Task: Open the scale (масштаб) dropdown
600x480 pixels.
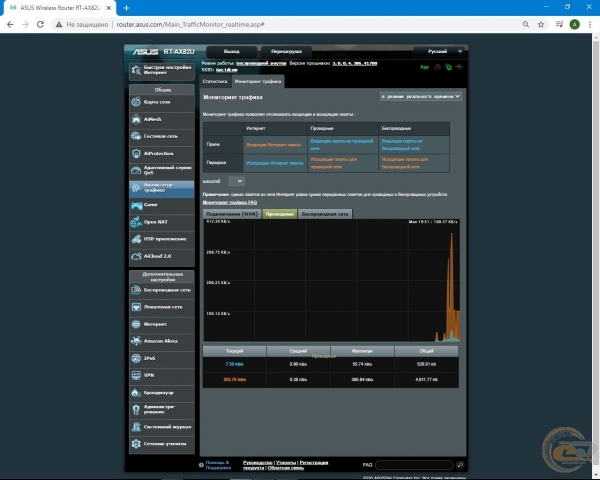Action: tap(236, 181)
